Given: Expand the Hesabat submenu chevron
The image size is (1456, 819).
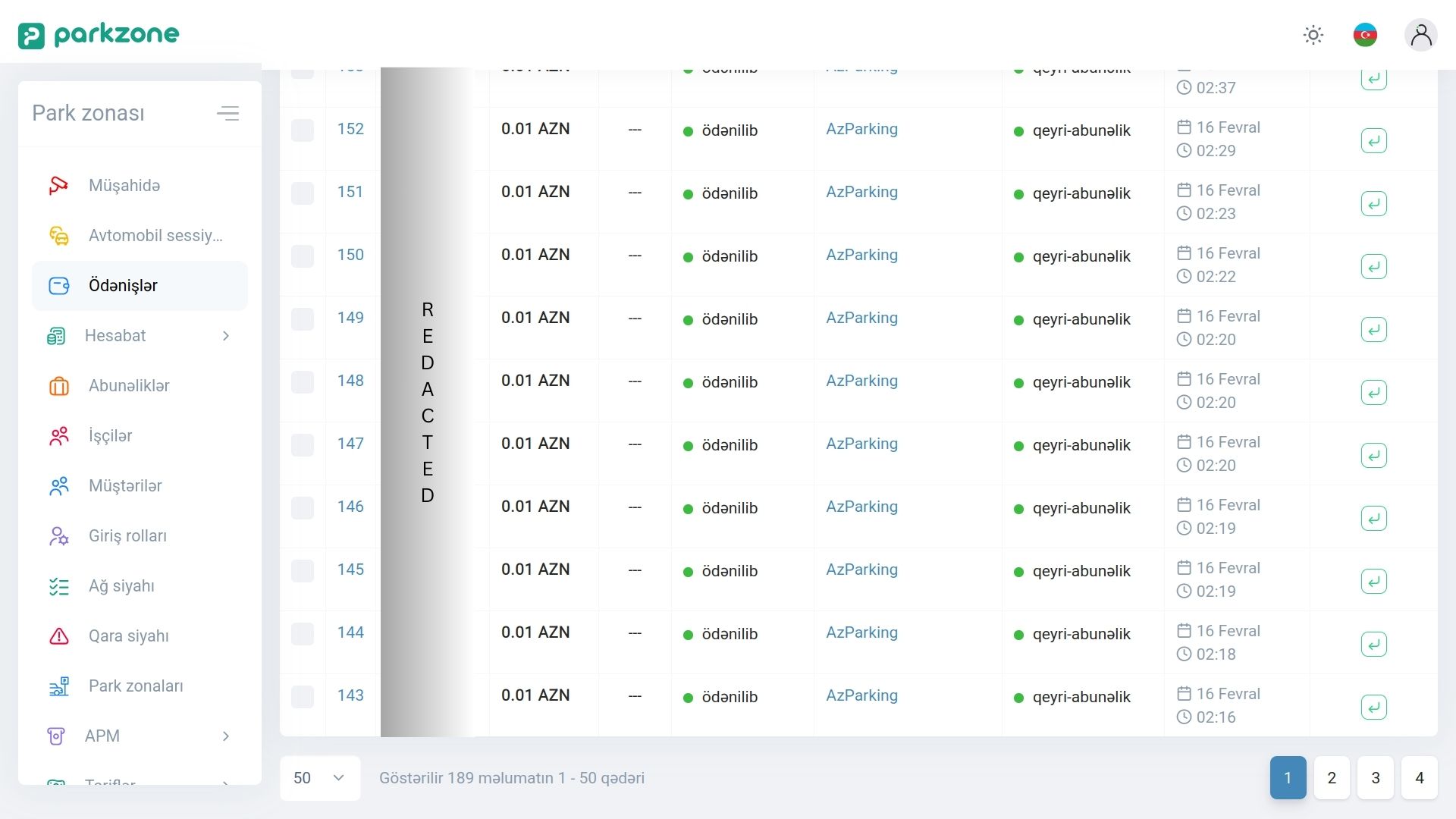Looking at the screenshot, I should click(226, 336).
